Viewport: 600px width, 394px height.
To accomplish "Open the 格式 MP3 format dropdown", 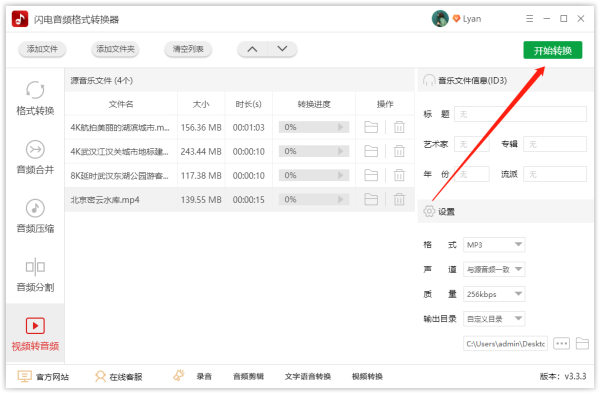I will tap(494, 245).
